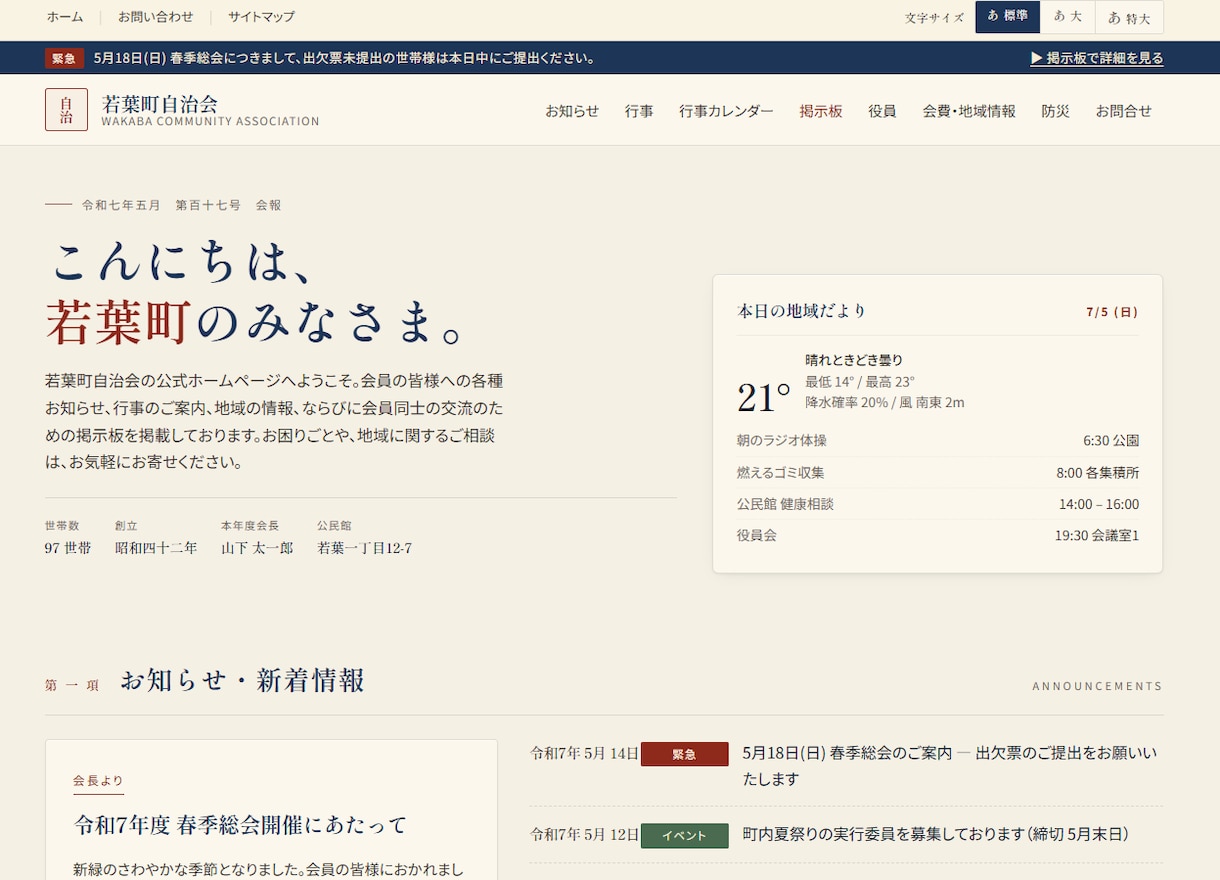Open the 会費・地域情報 navigation item
This screenshot has width=1220, height=880.
969,111
